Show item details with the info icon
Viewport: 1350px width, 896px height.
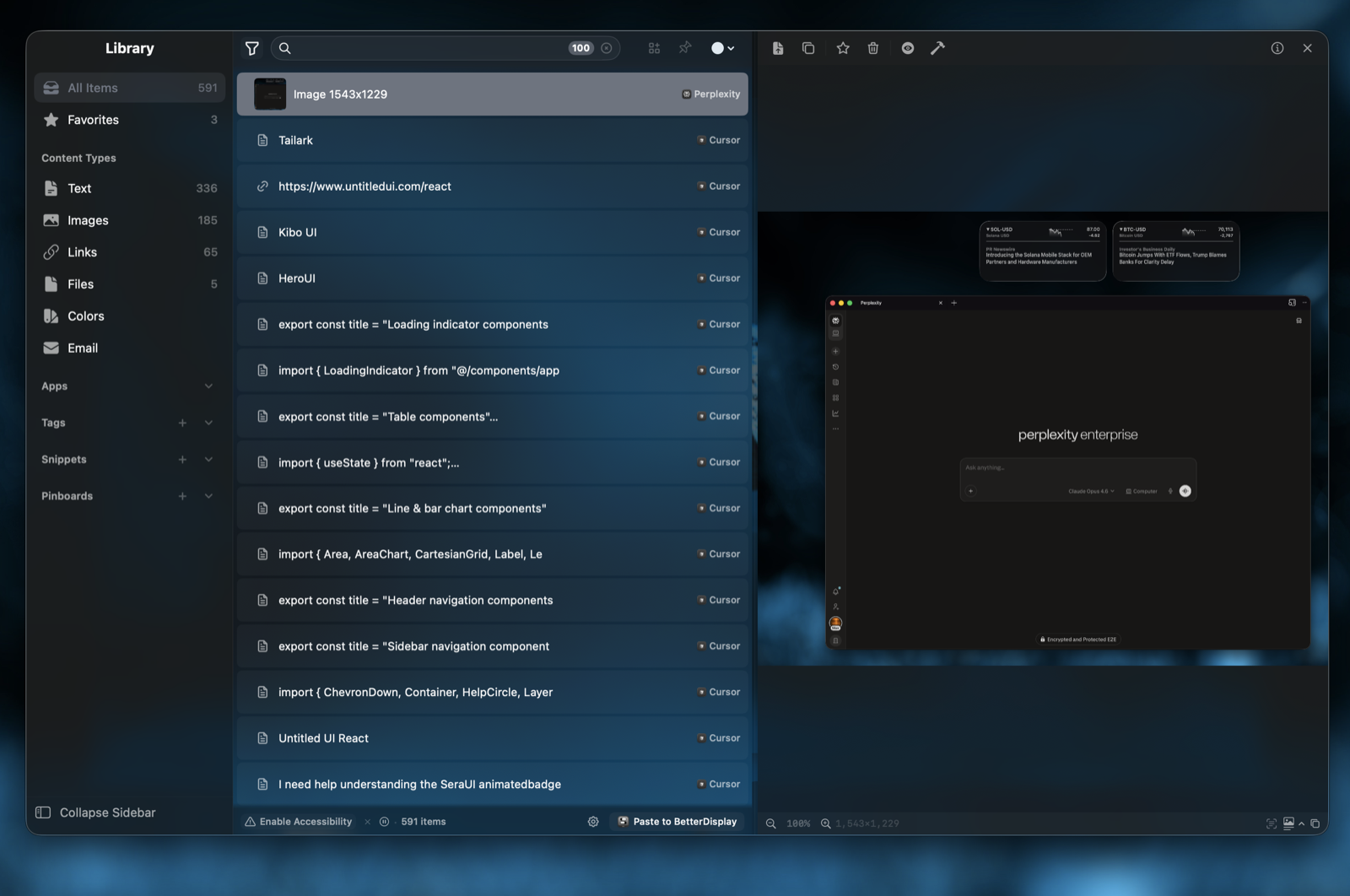[1276, 48]
